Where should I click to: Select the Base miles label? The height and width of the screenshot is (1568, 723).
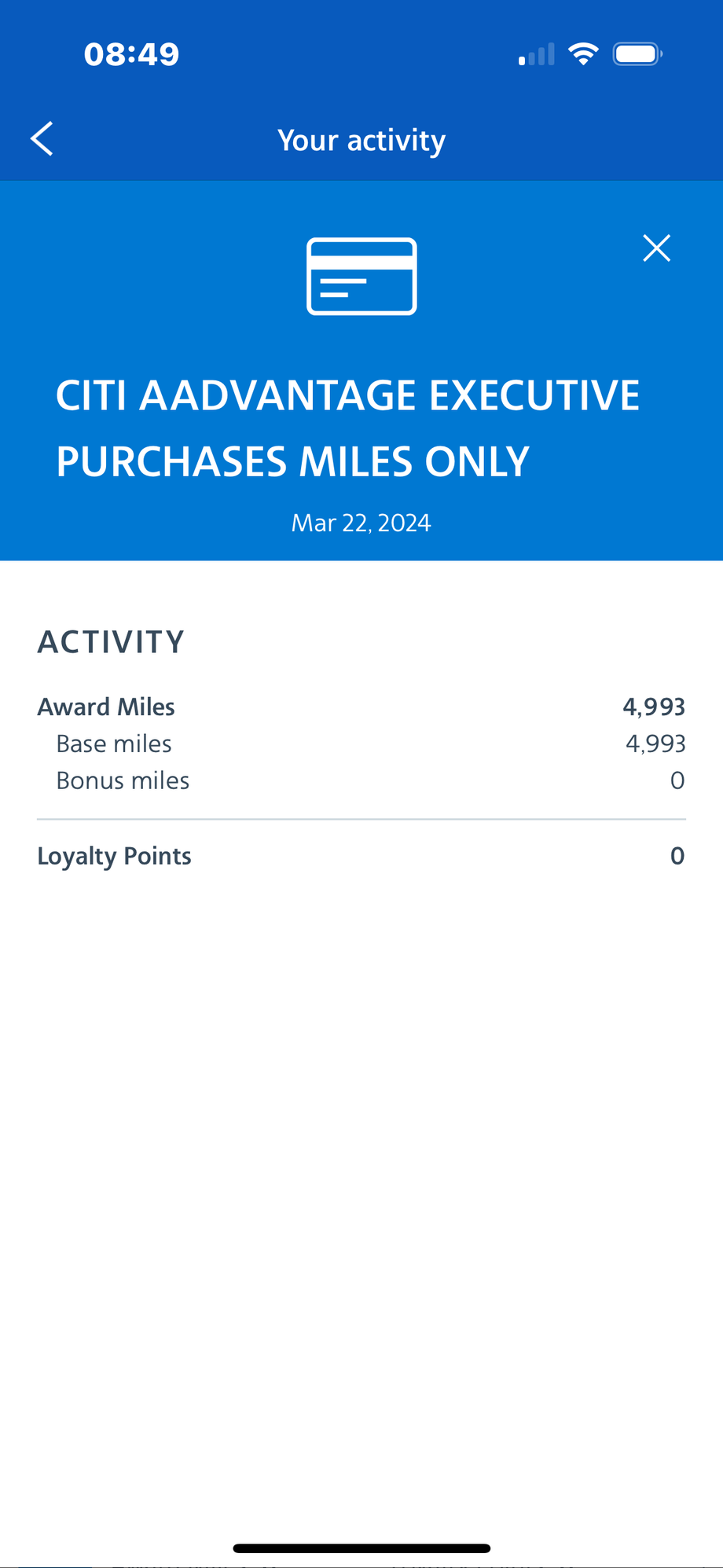pyautogui.click(x=114, y=744)
